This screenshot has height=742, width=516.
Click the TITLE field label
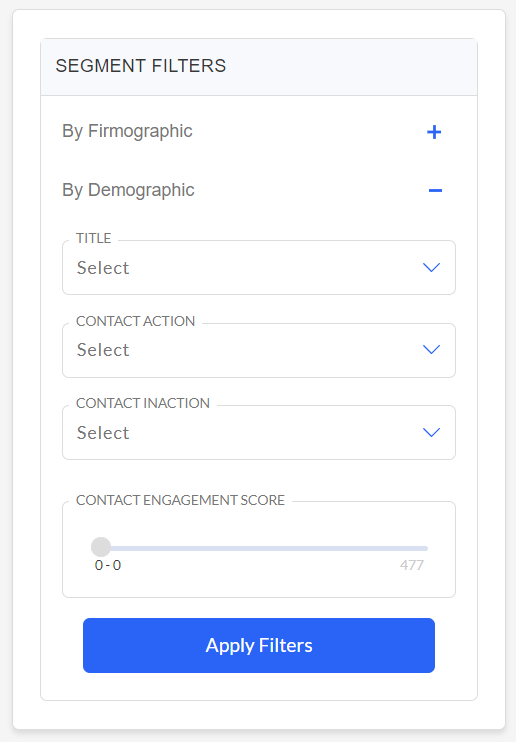94,238
